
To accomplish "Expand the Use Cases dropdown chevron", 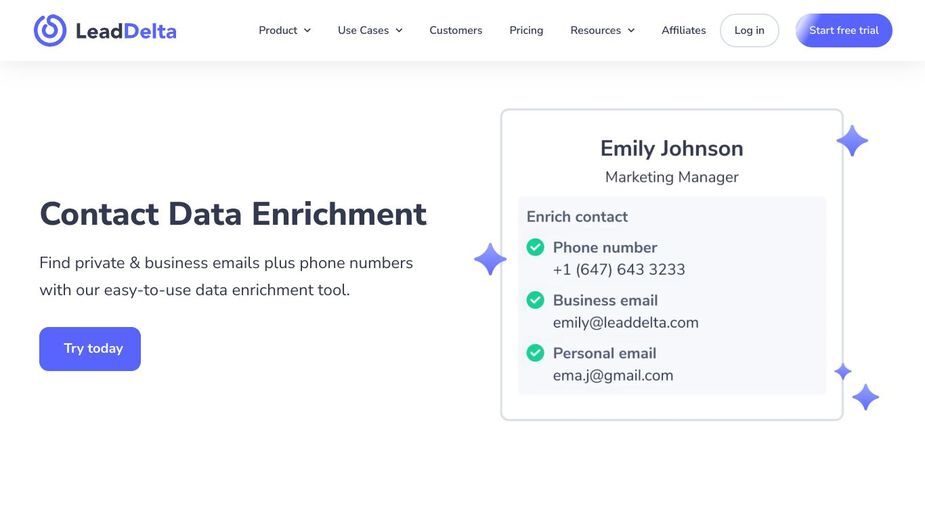I will coord(399,30).
